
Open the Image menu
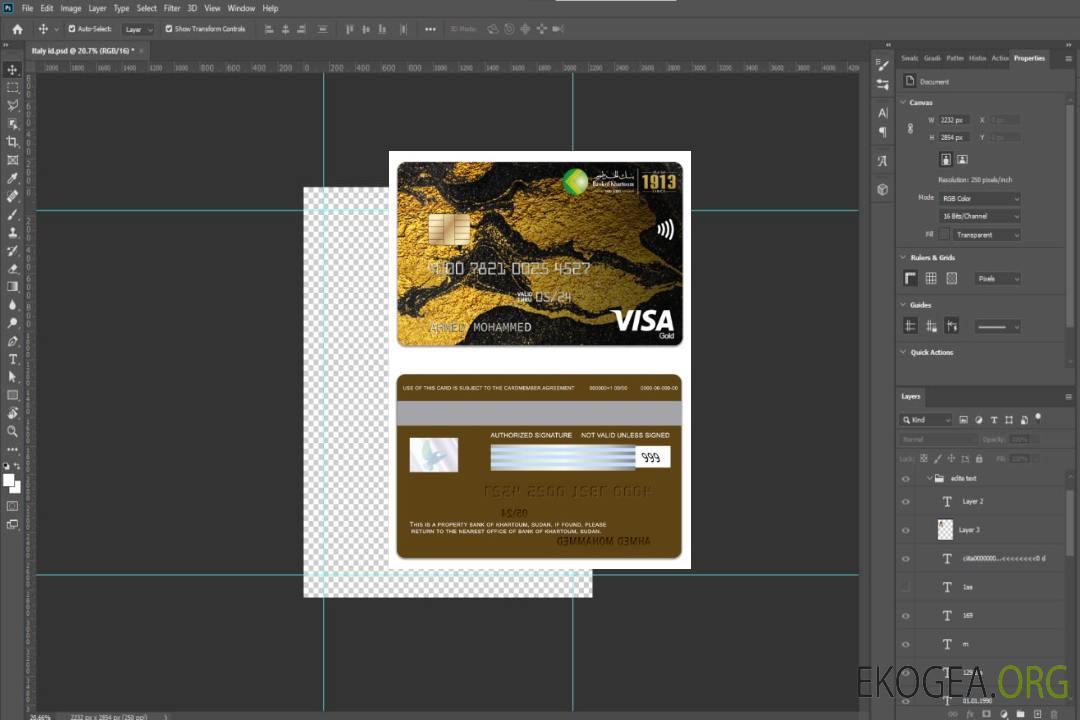(70, 8)
